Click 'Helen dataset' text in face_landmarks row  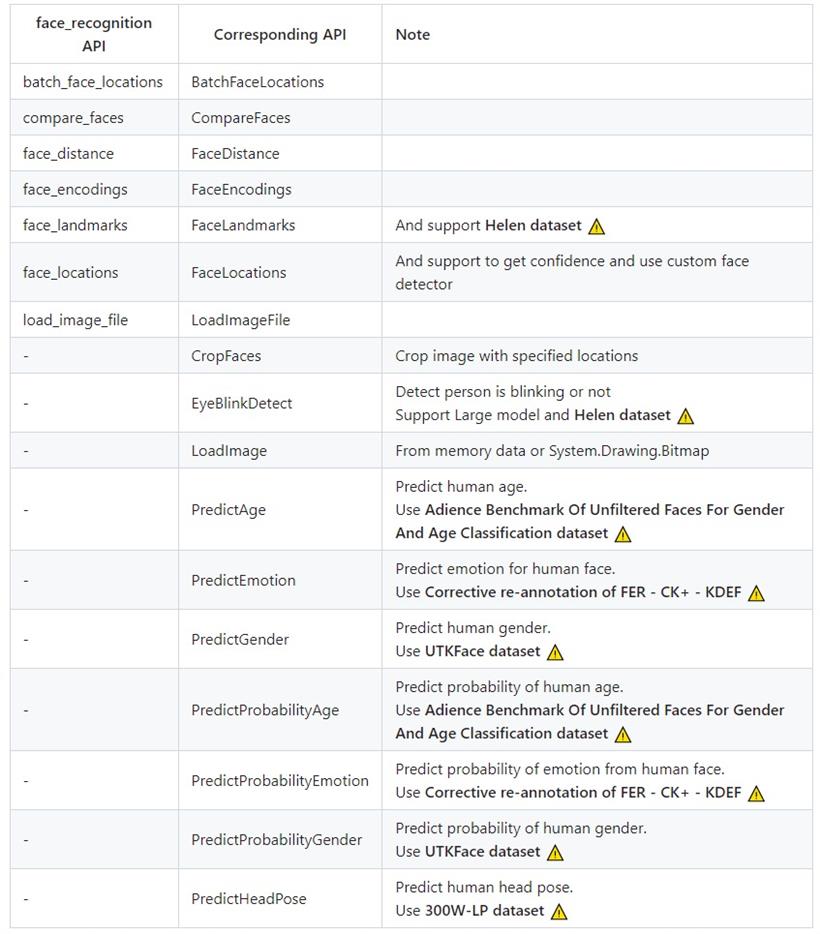tap(533, 225)
